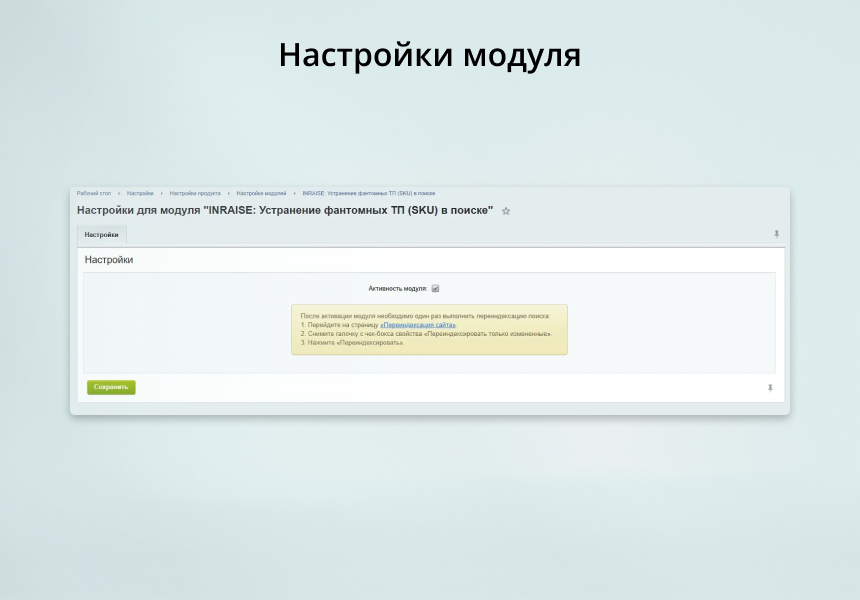
Task: Expand the arrow after Настройки продукта
Action: (x=230, y=193)
